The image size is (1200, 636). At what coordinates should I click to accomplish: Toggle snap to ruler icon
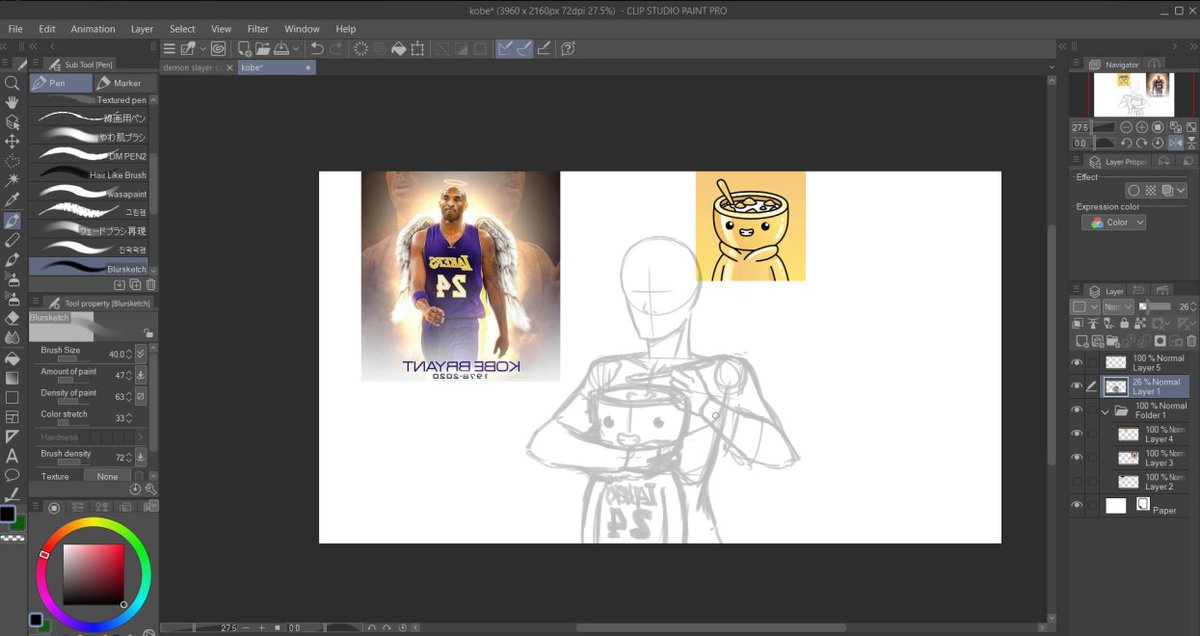pos(505,48)
